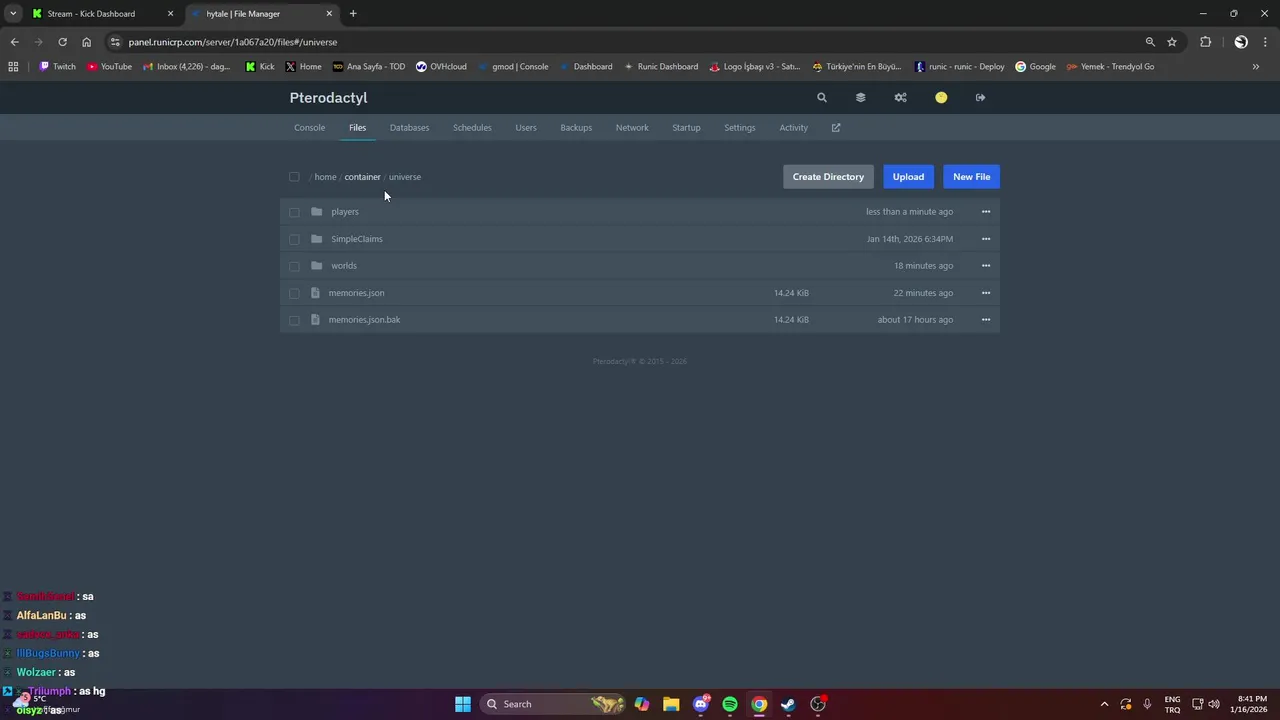Click the Upload button
Screen dimensions: 1280x720
pos(908,177)
